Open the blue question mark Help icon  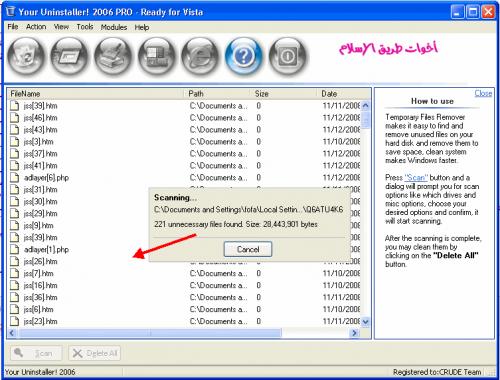[x=244, y=56]
